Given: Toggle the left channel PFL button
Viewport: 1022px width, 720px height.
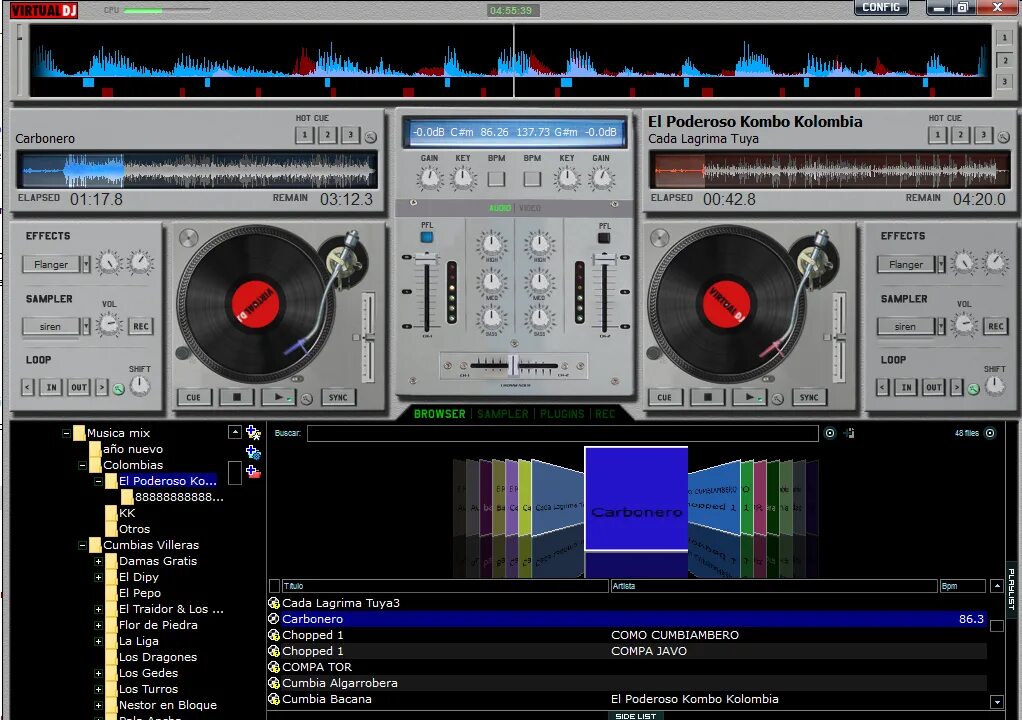Looking at the screenshot, I should pos(427,237).
